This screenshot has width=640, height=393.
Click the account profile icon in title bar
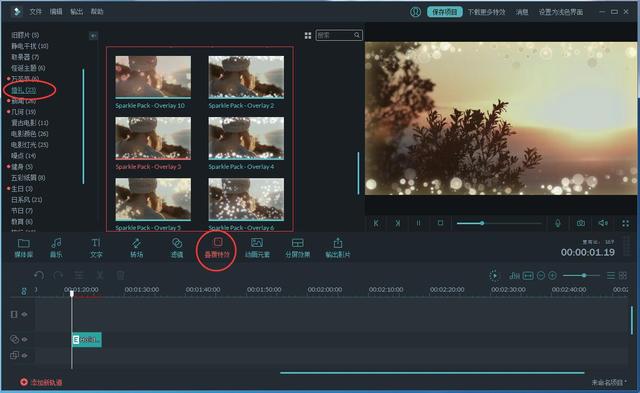point(415,12)
